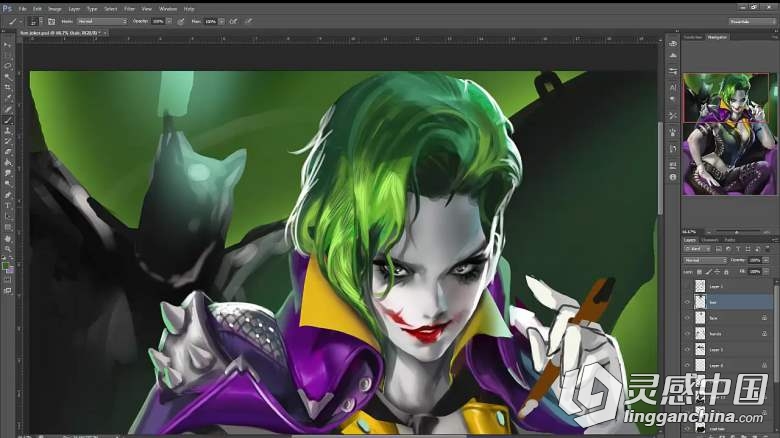The height and width of the screenshot is (438, 780).
Task: Open the Layer menu
Action: pos(74,9)
